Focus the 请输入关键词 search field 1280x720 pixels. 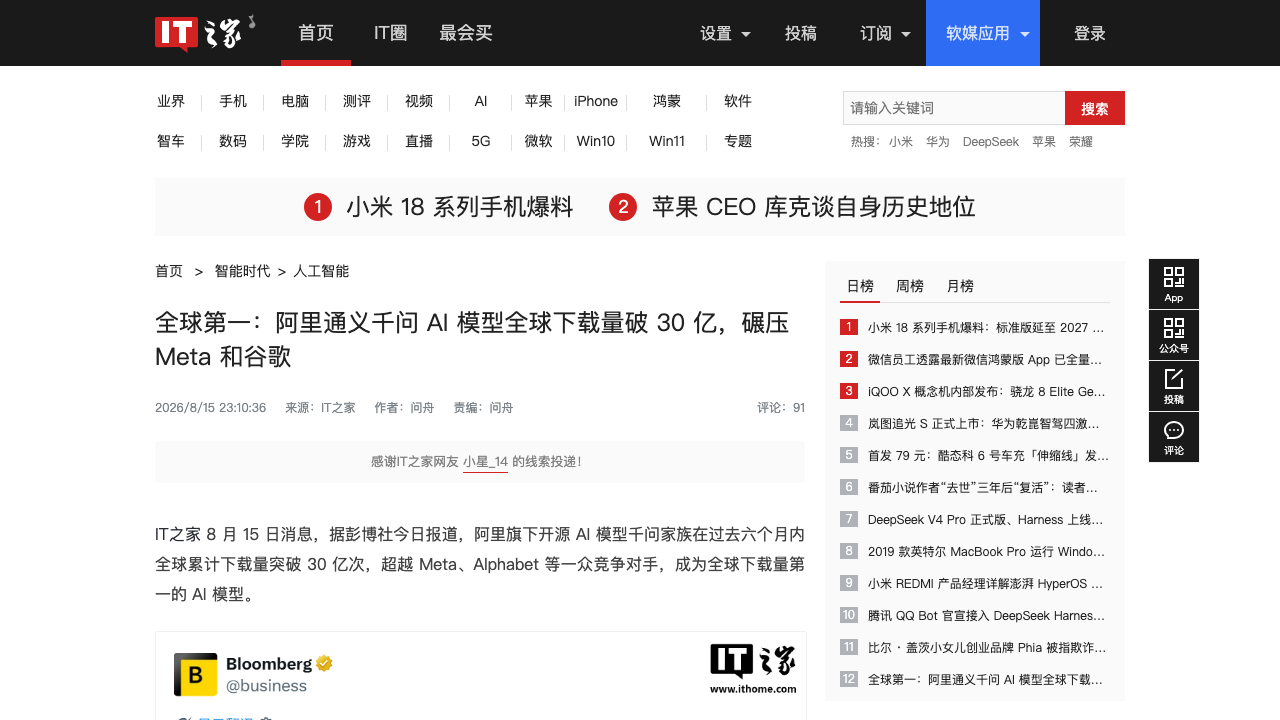[x=954, y=108]
